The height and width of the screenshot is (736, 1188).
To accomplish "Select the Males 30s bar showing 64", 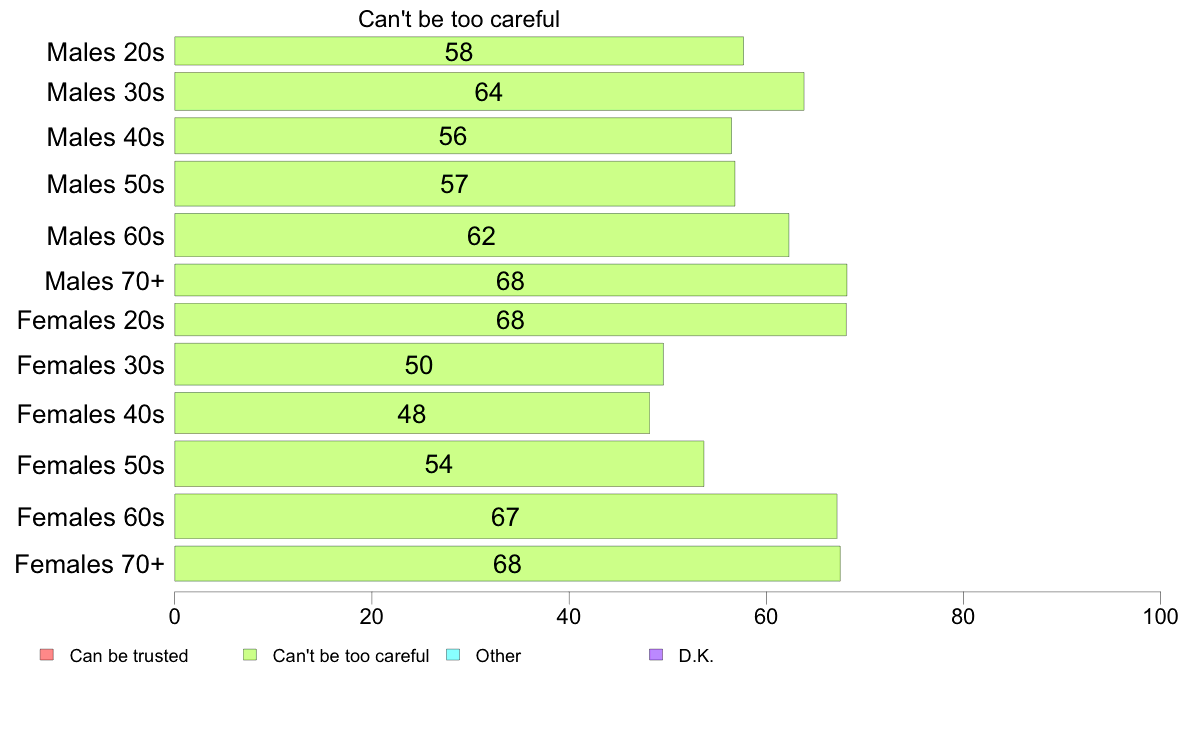I will point(489,92).
